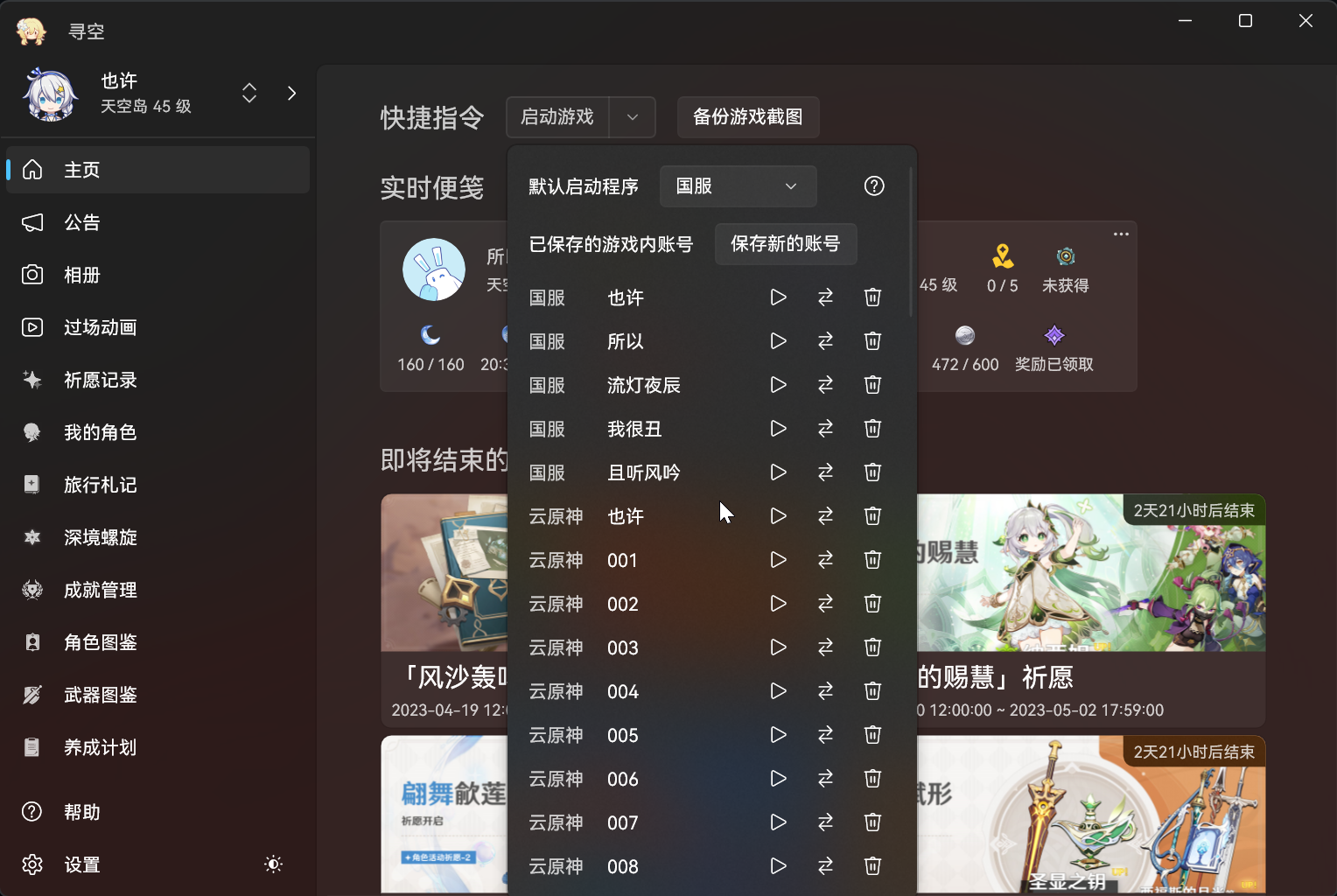Click the 也许 user avatar in sidebar
The height and width of the screenshot is (896, 1337).
pyautogui.click(x=50, y=94)
